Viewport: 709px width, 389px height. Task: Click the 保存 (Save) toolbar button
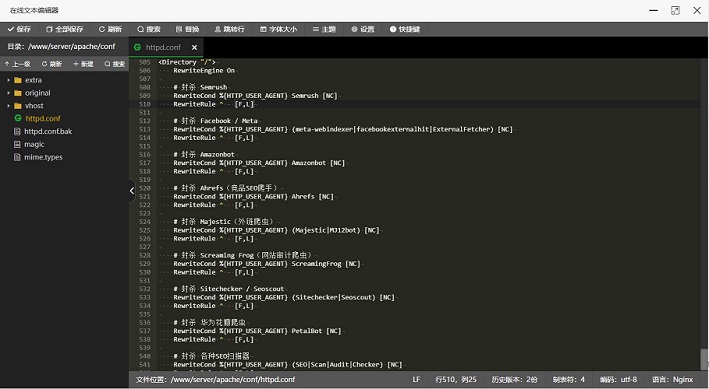pos(19,29)
